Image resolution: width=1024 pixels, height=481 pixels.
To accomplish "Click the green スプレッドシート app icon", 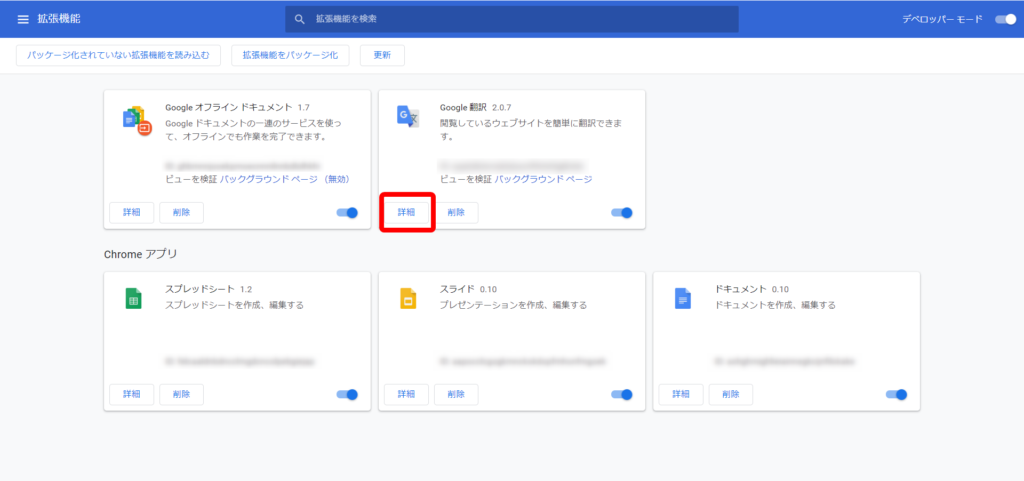I will pos(133,299).
